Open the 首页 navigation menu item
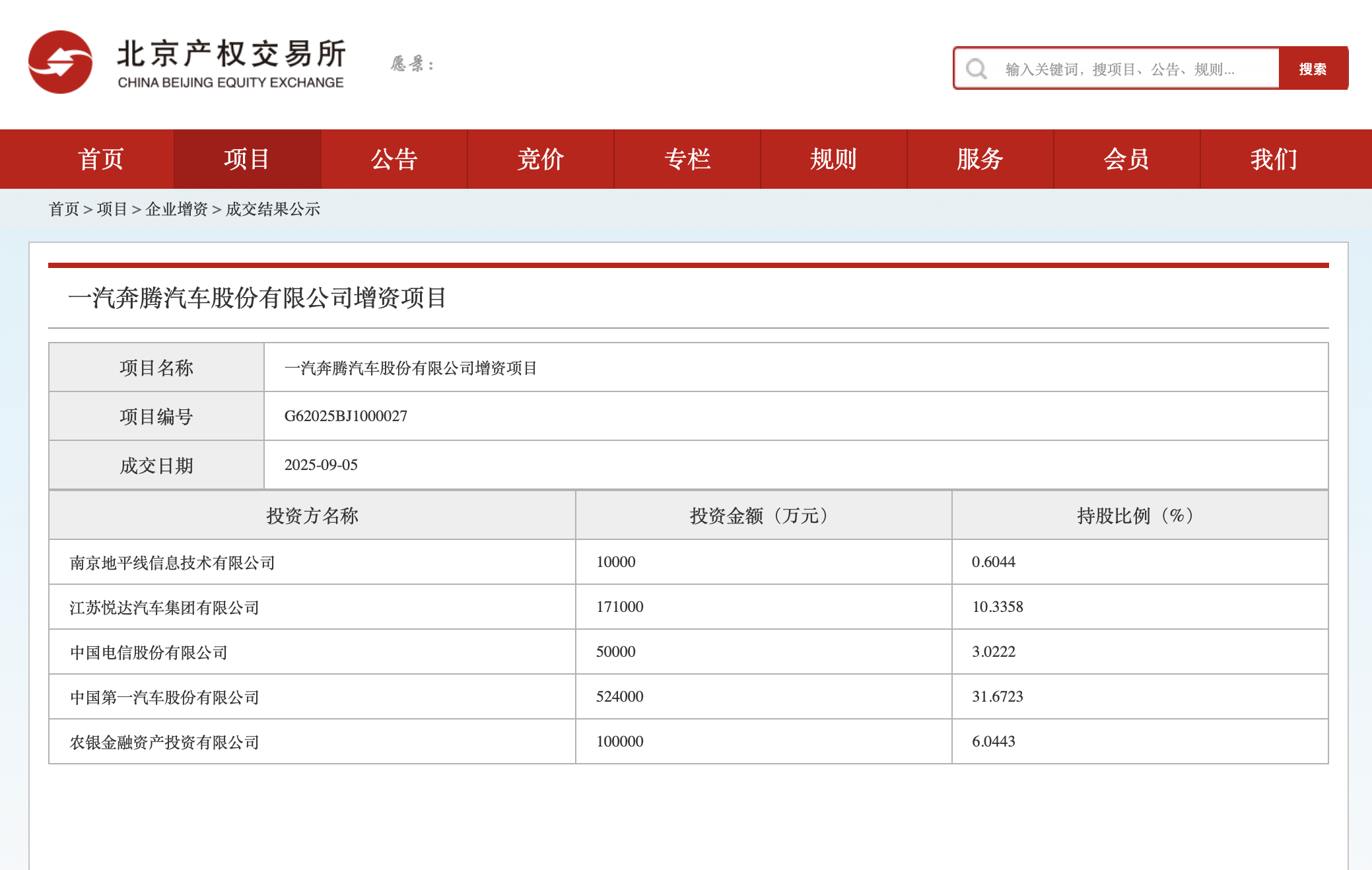This screenshot has height=870, width=1372. [x=100, y=159]
